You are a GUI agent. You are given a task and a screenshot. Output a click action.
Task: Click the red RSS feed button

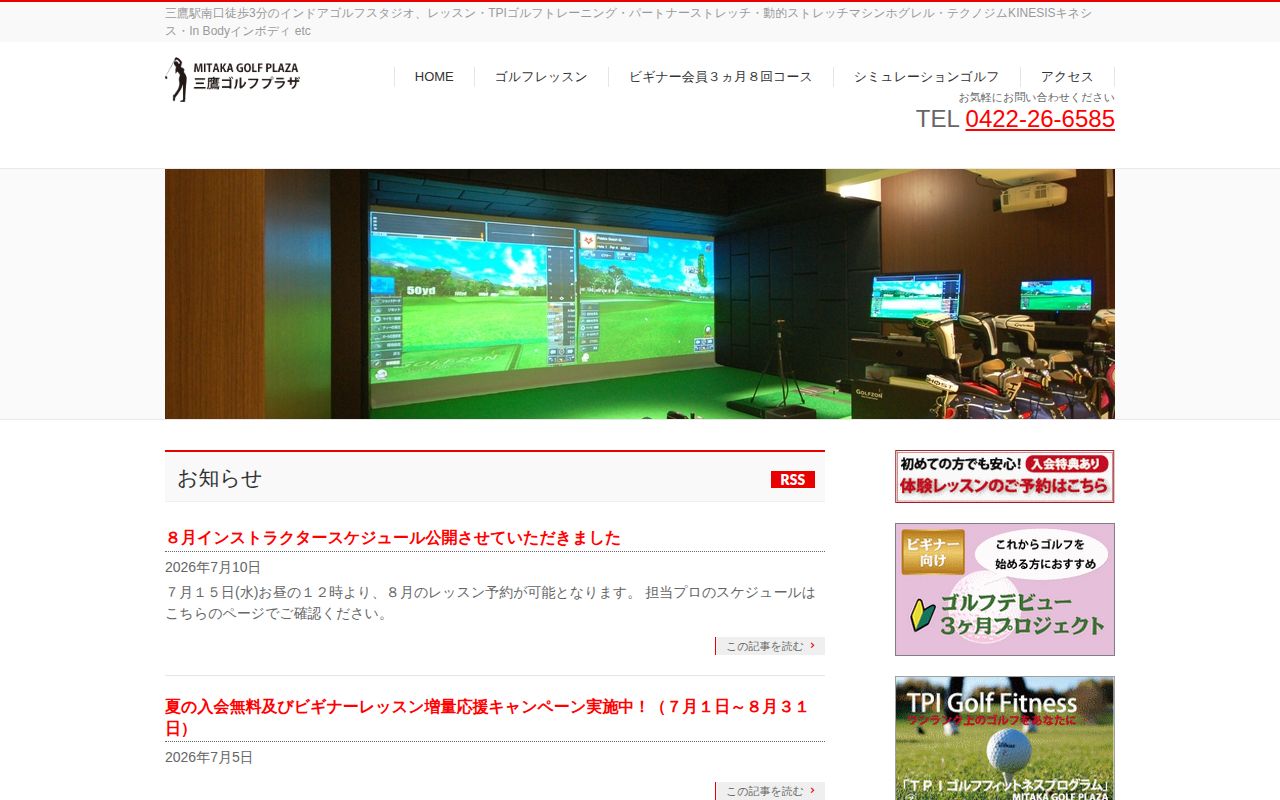click(x=793, y=480)
